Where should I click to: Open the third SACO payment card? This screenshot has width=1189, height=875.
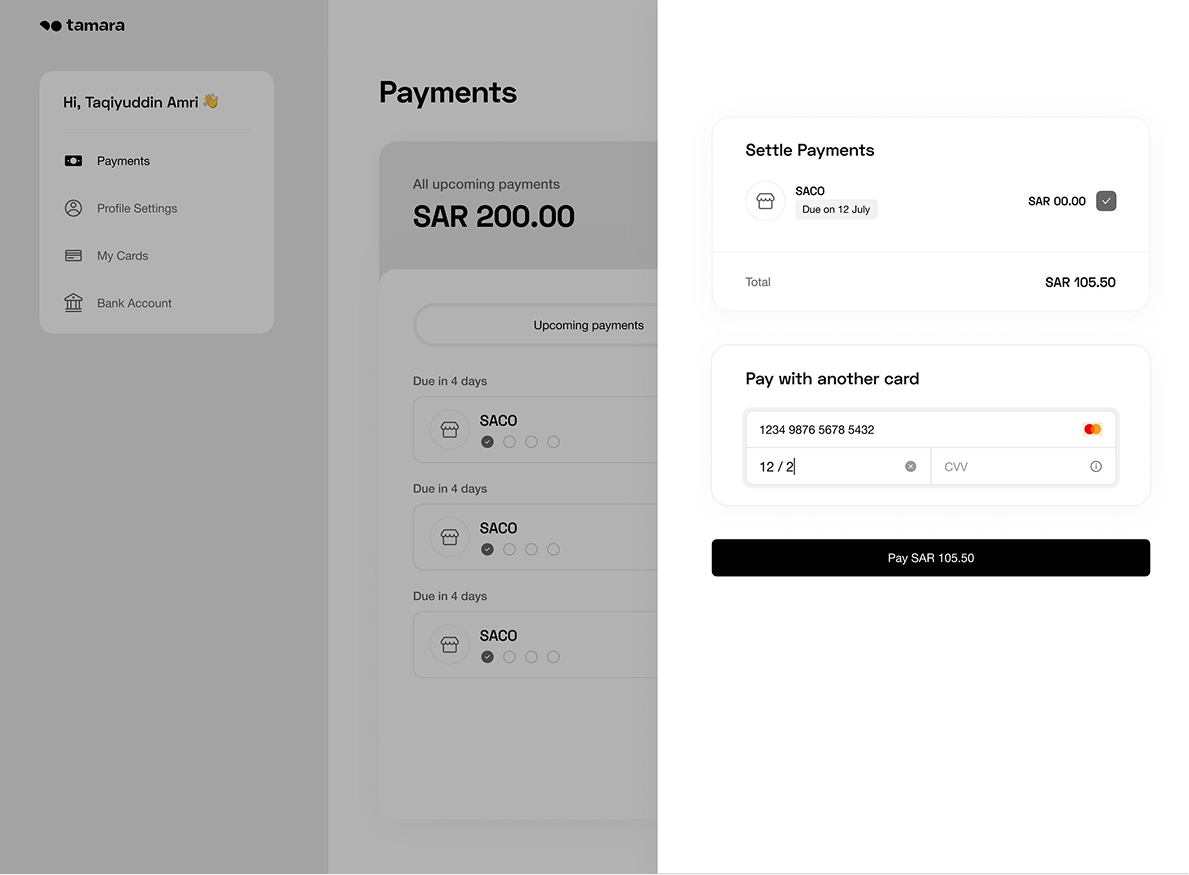tap(535, 644)
